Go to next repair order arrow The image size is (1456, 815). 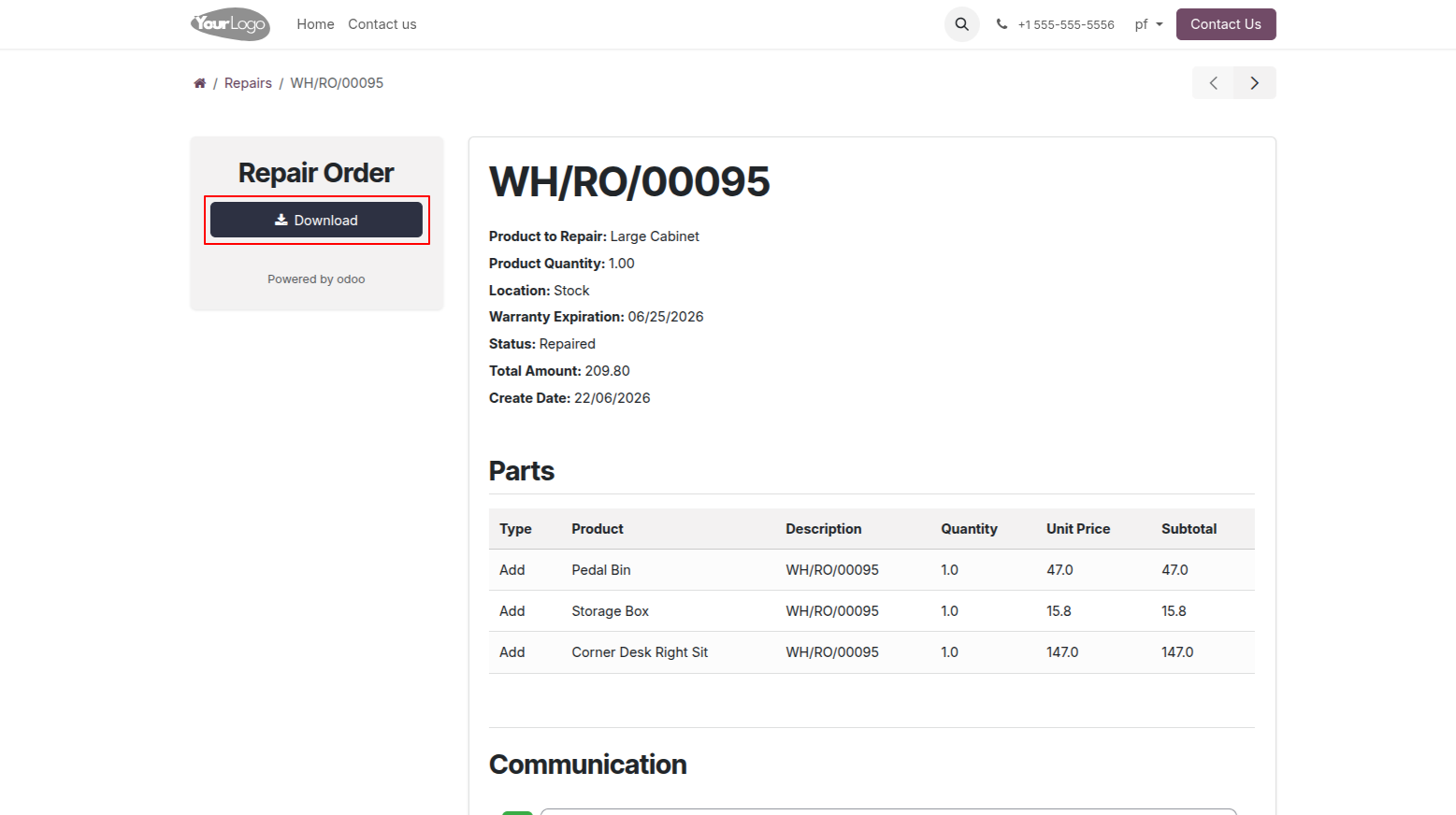[x=1255, y=83]
